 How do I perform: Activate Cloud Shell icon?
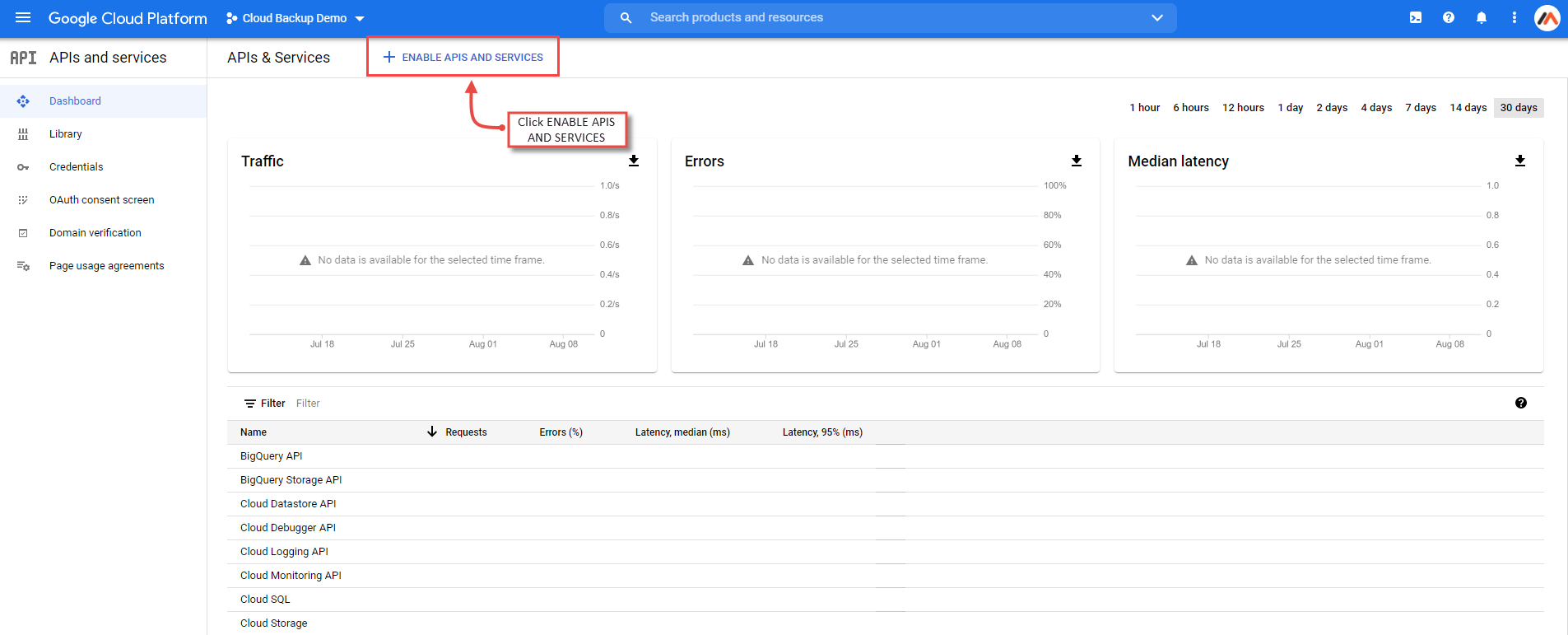pos(1416,17)
